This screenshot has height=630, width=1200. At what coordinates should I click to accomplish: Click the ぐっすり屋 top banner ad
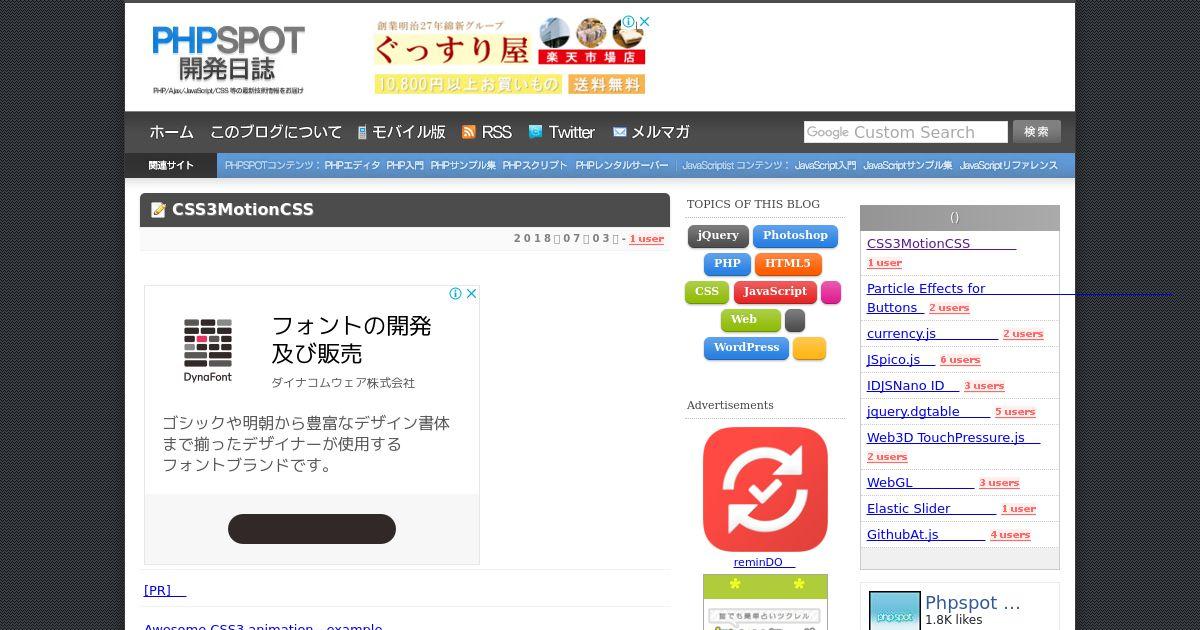pos(510,56)
